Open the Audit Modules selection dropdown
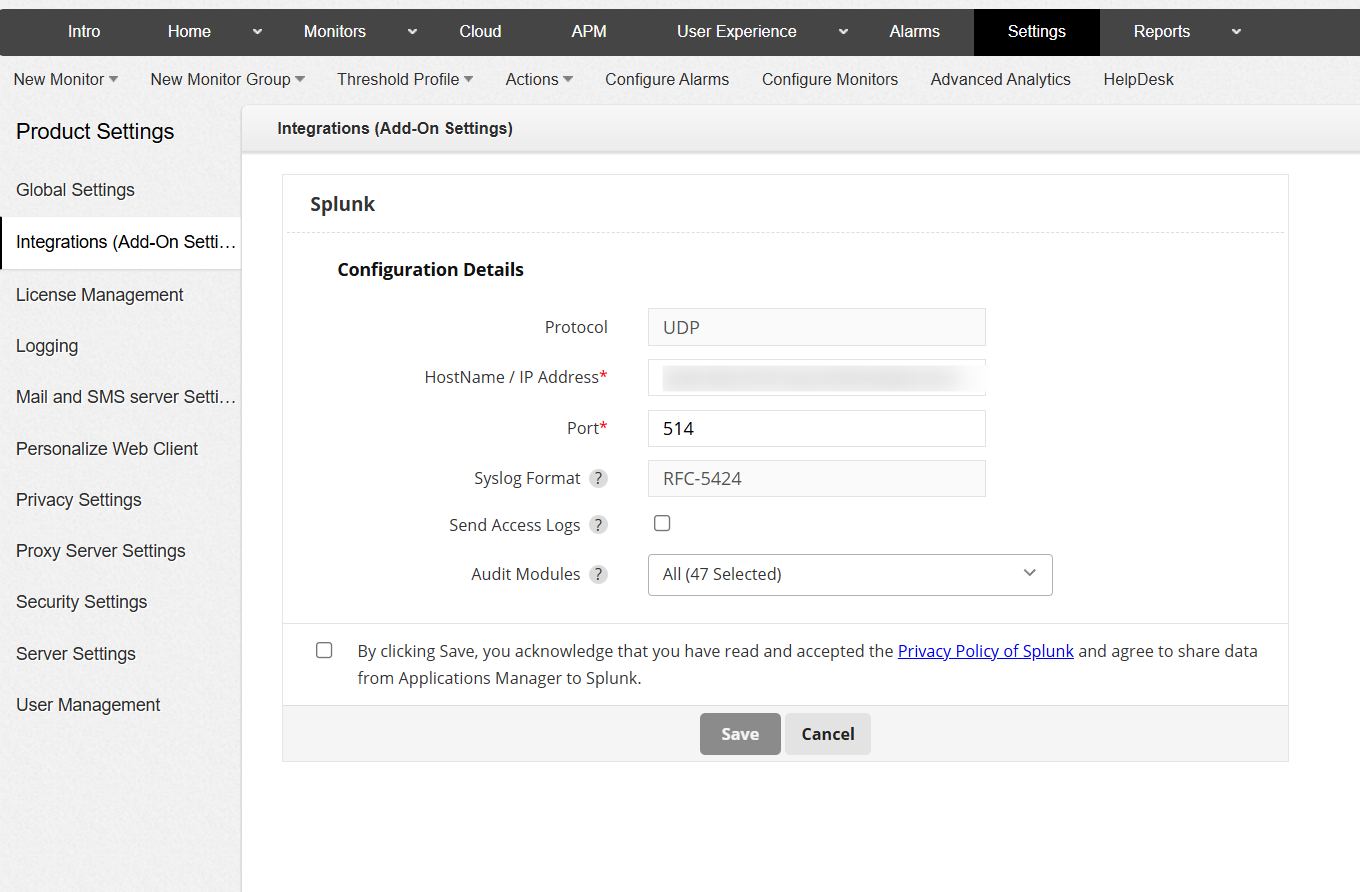 [x=850, y=574]
